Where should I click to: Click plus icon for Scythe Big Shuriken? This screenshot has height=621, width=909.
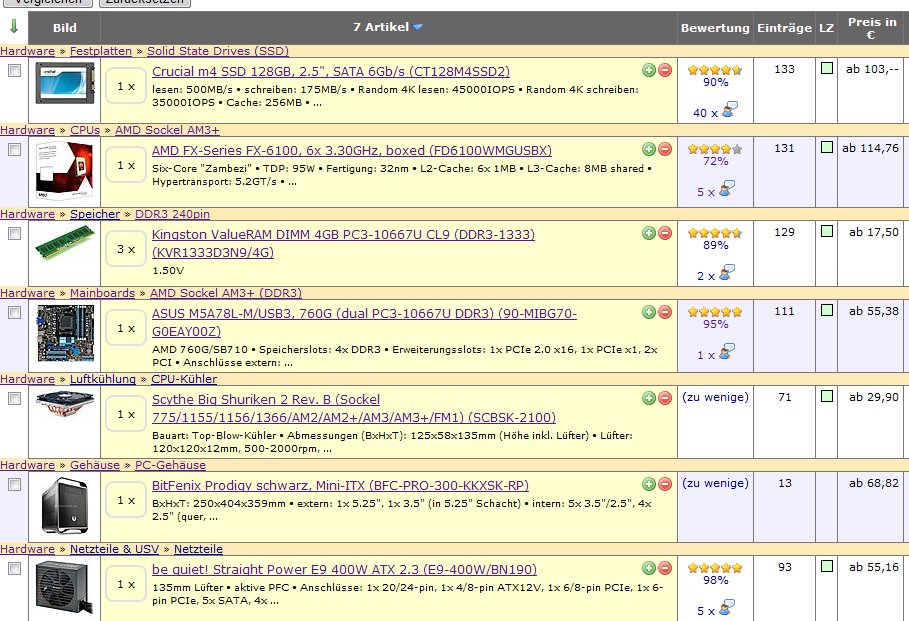click(x=649, y=398)
